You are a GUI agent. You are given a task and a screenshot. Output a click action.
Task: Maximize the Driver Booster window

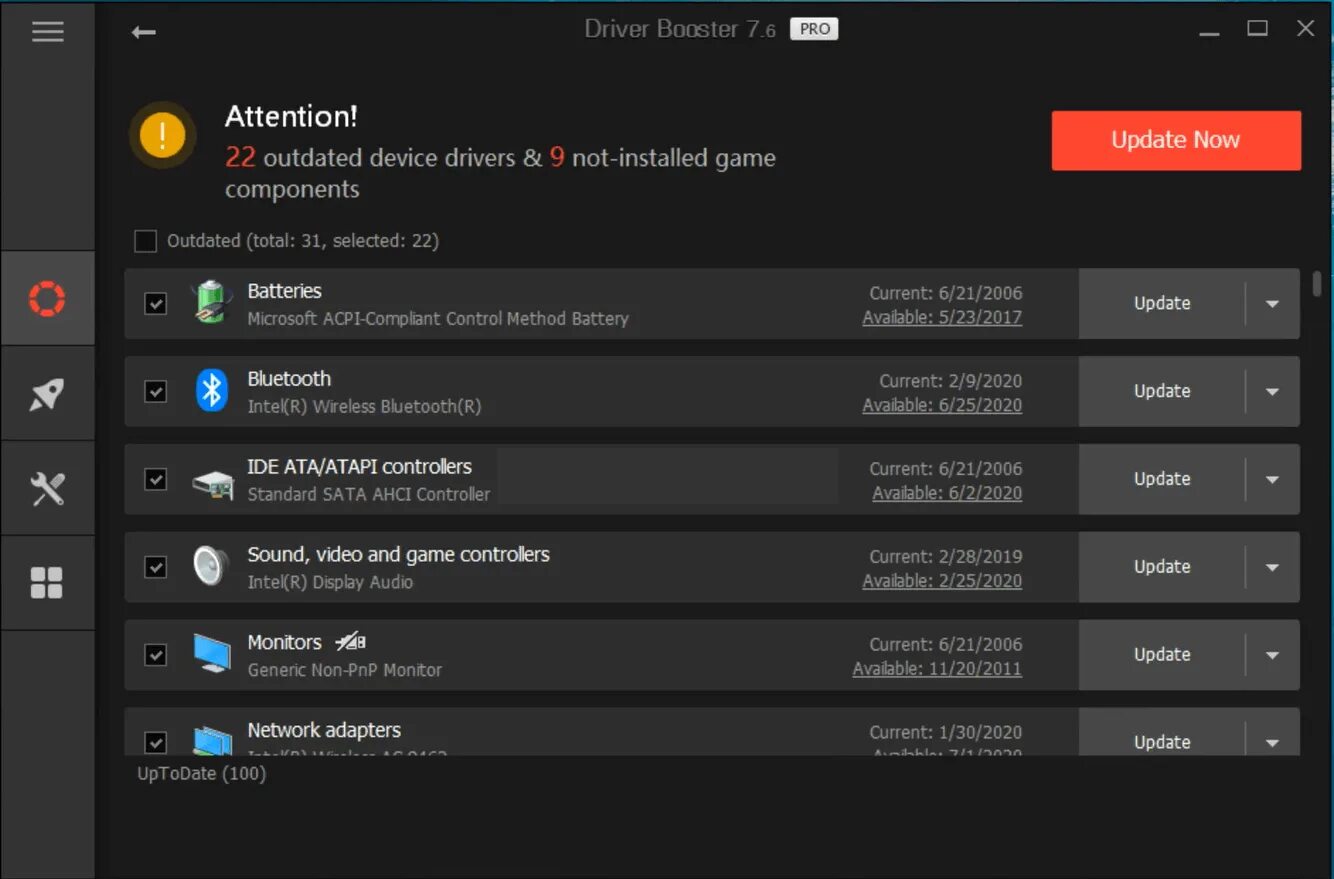[1258, 29]
